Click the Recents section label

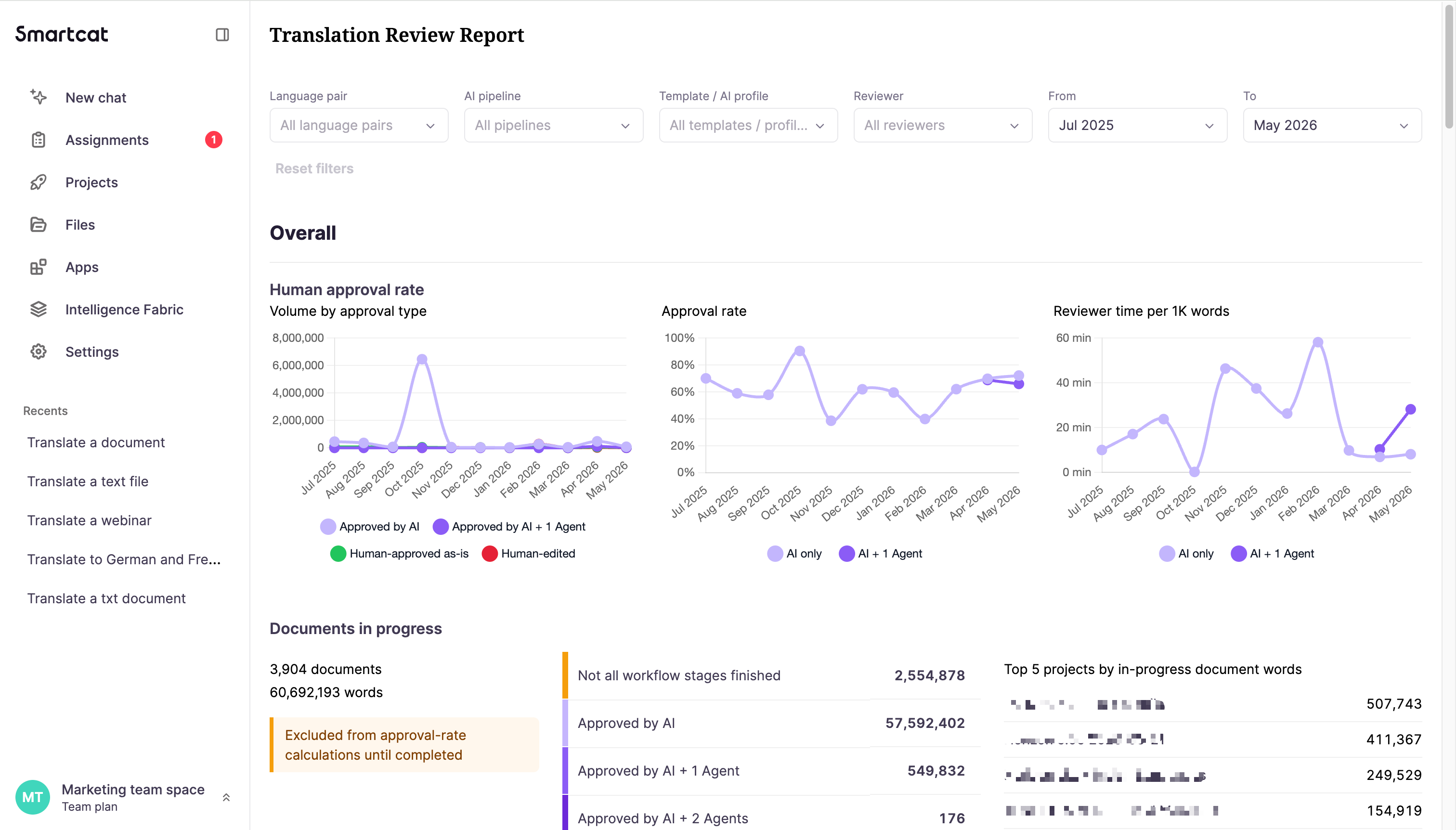tap(46, 411)
